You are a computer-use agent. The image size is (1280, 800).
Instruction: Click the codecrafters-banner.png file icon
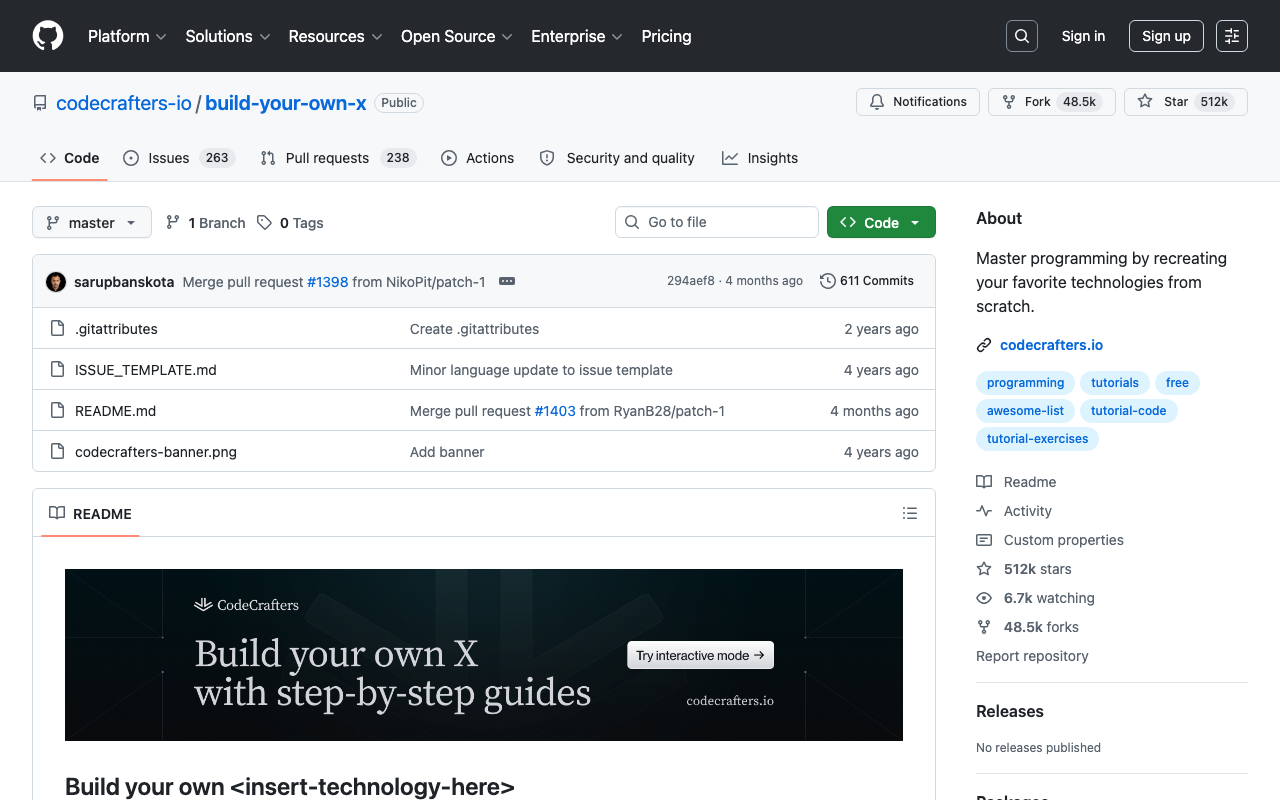click(x=57, y=452)
